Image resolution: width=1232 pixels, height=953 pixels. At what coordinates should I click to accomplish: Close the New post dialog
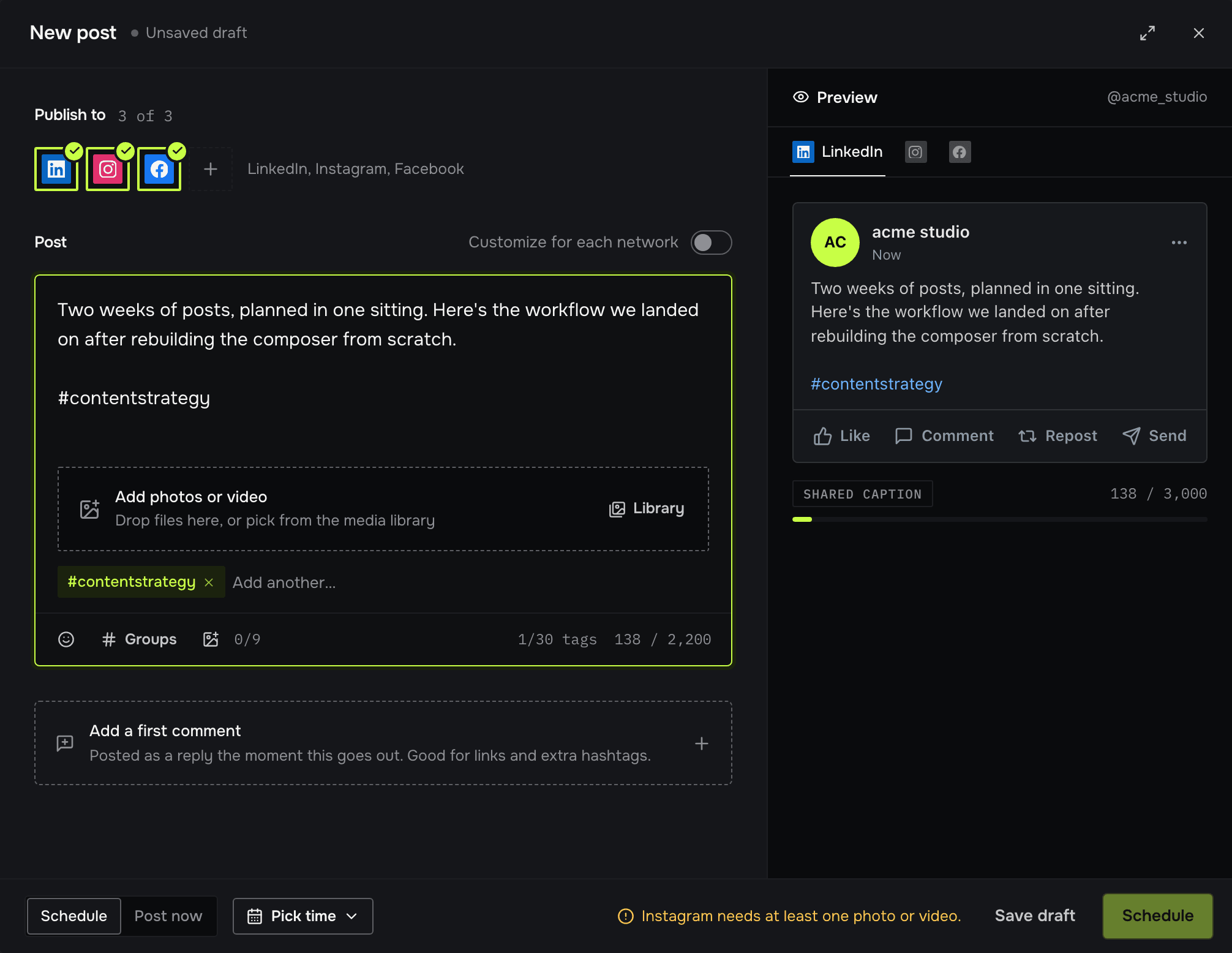pyautogui.click(x=1199, y=33)
